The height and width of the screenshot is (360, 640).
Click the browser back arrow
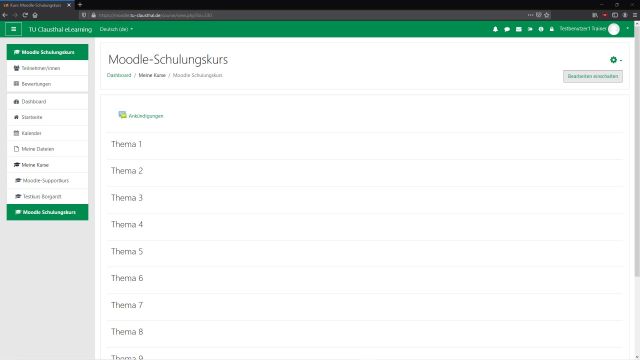tap(5, 15)
